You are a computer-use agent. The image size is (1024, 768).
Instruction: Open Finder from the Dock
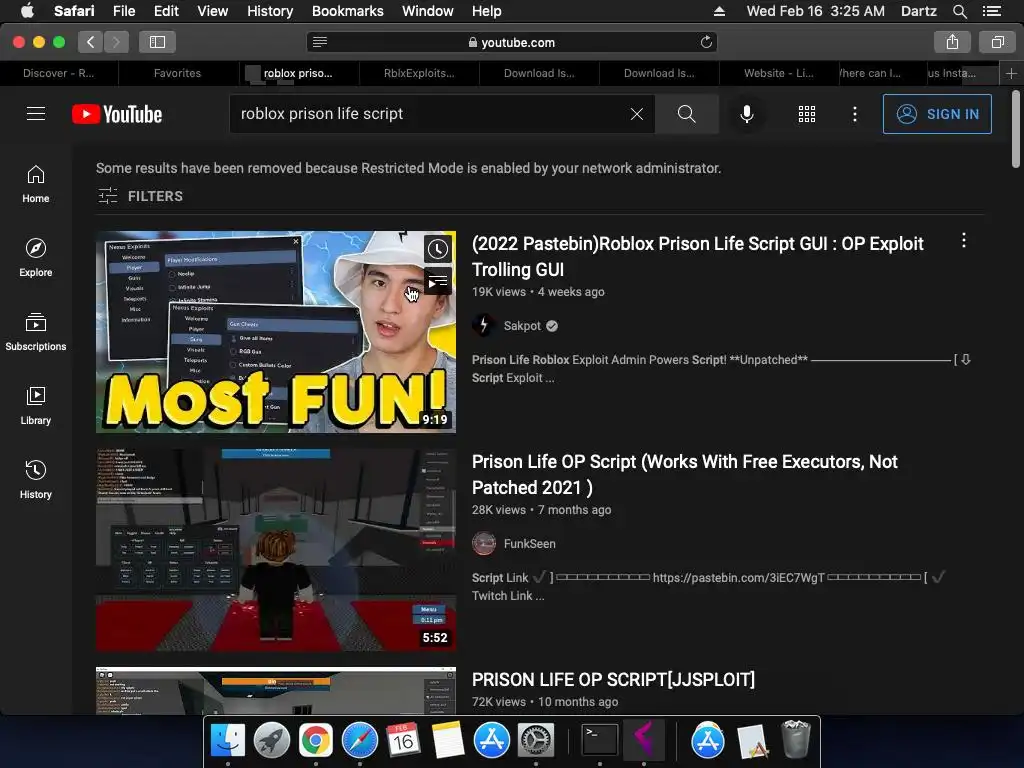pos(227,741)
